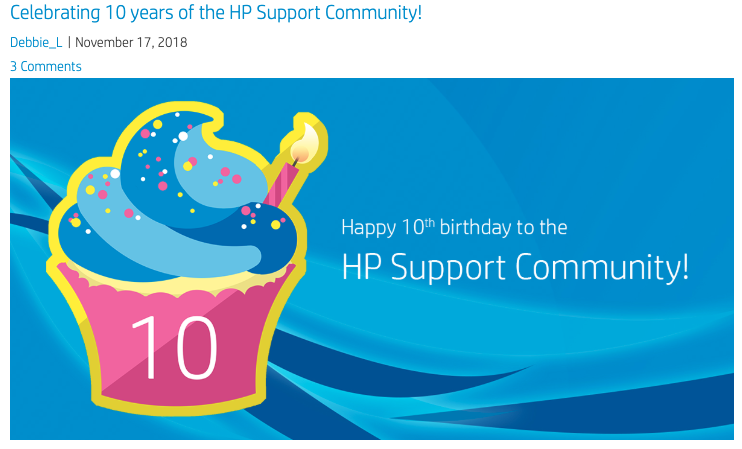Click the superscript "th" in banner greeting
The image size is (742, 449).
point(430,221)
